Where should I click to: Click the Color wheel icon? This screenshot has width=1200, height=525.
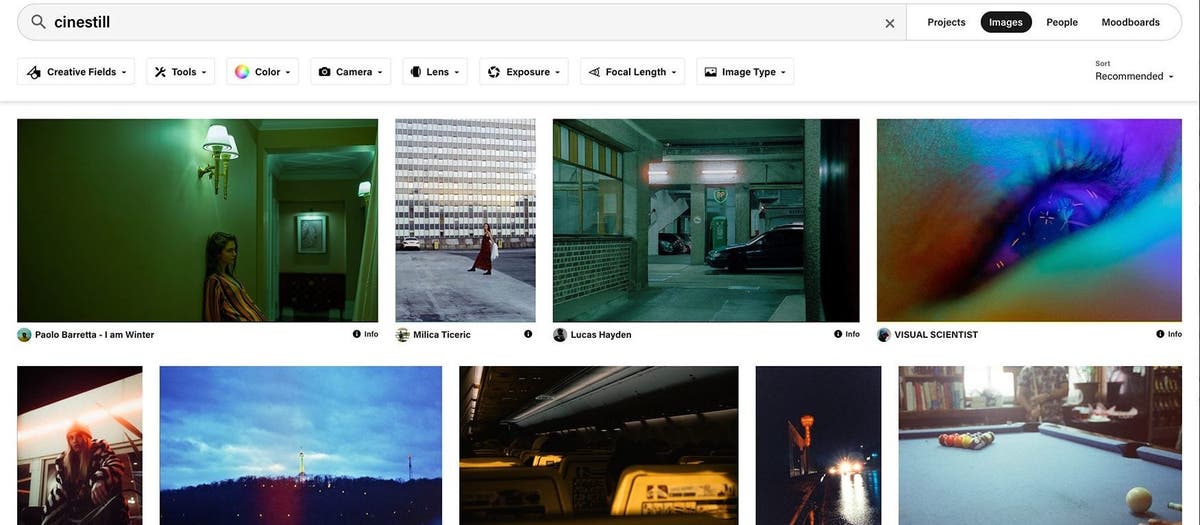[242, 72]
